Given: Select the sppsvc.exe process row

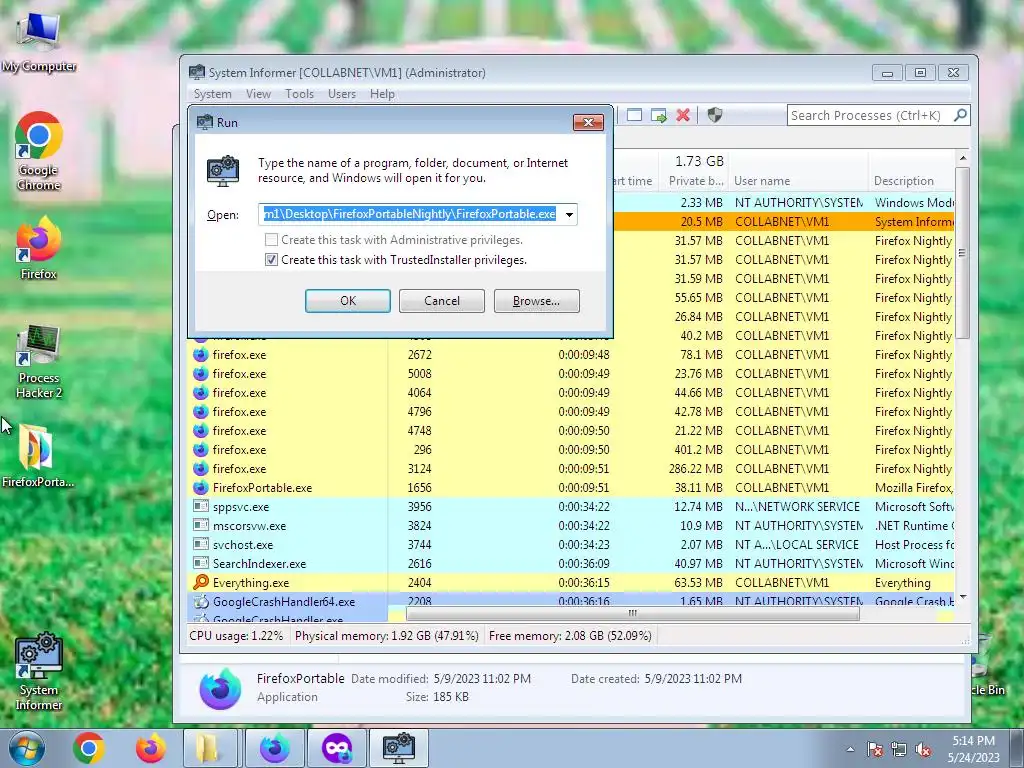Looking at the screenshot, I should (571, 507).
